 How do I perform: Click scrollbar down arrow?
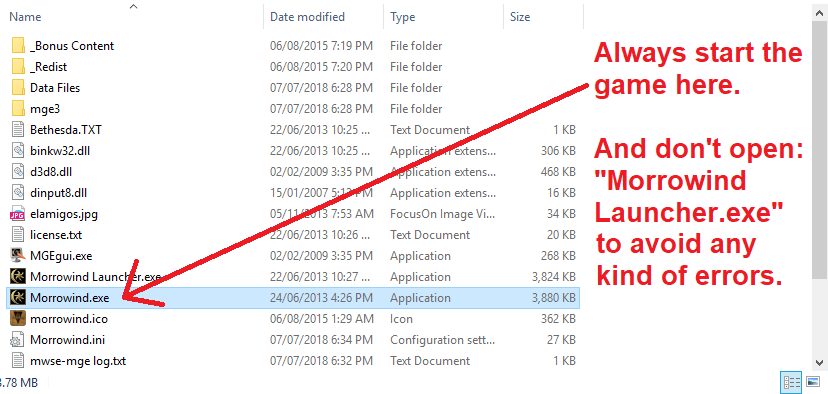click(x=820, y=362)
